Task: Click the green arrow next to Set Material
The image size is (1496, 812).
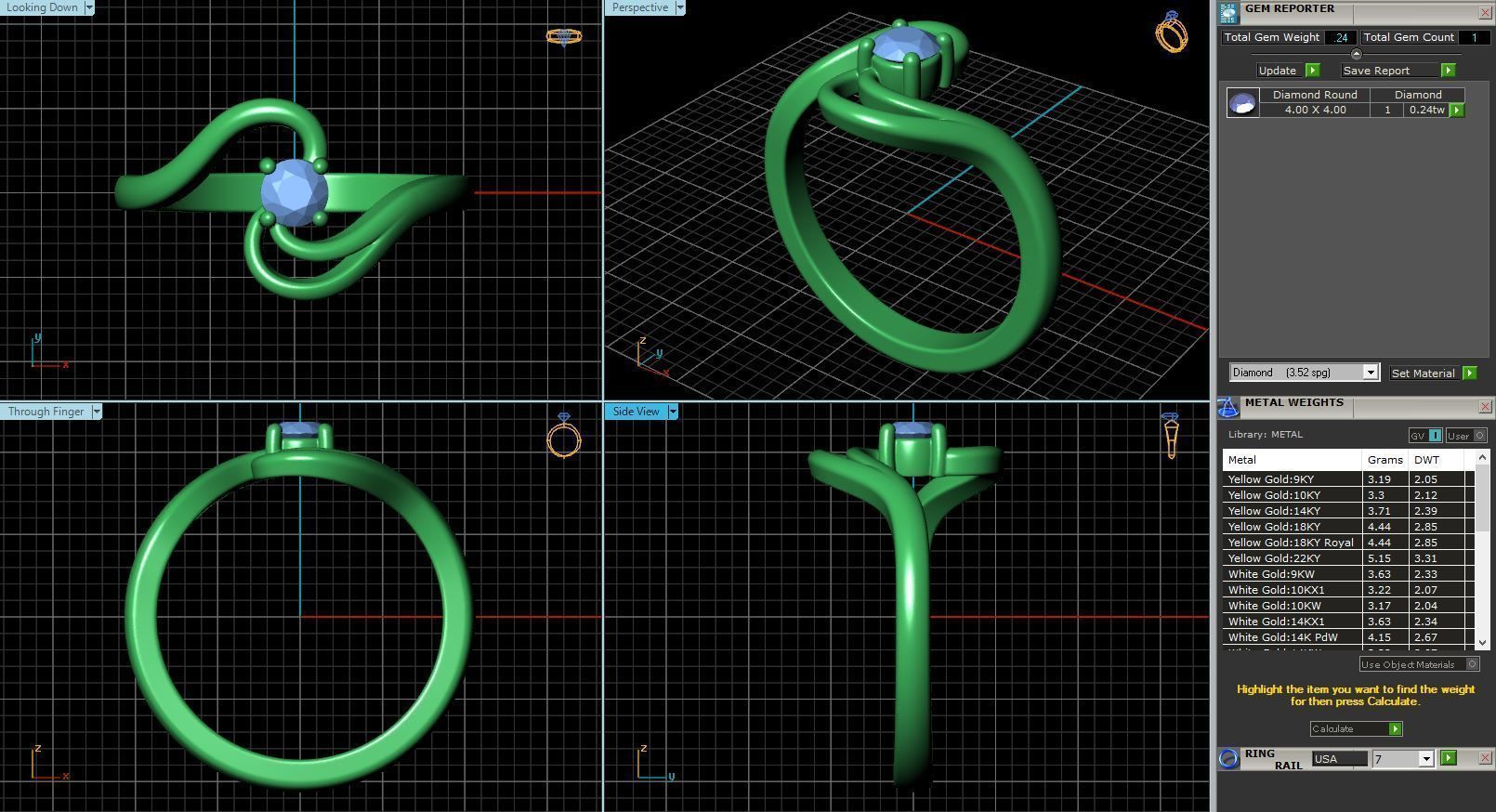Action: pyautogui.click(x=1469, y=373)
